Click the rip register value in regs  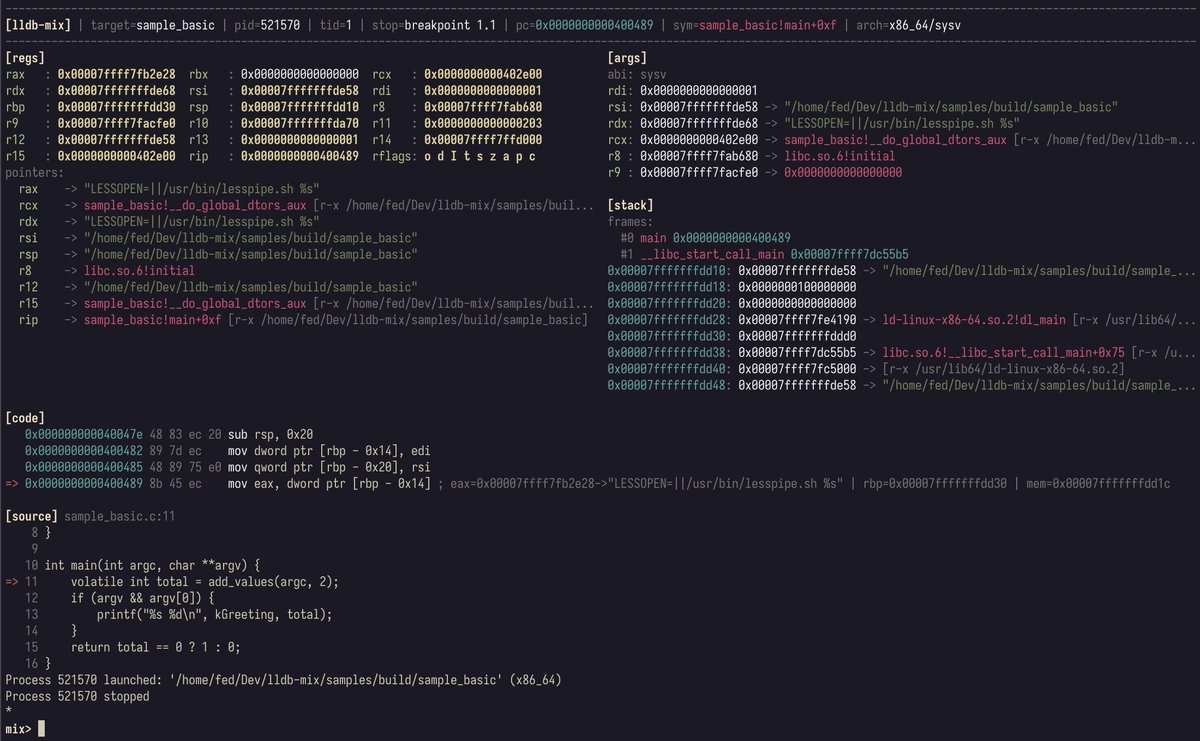pos(300,156)
